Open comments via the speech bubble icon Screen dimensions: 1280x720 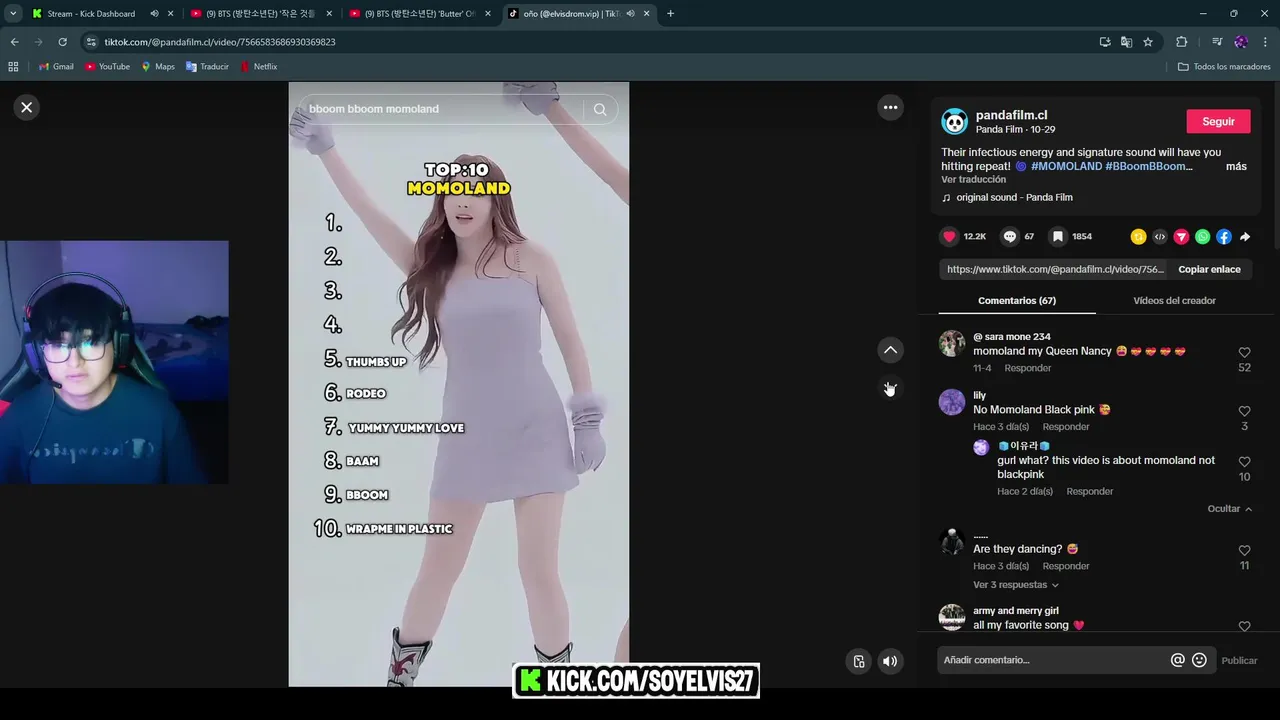click(x=1010, y=237)
